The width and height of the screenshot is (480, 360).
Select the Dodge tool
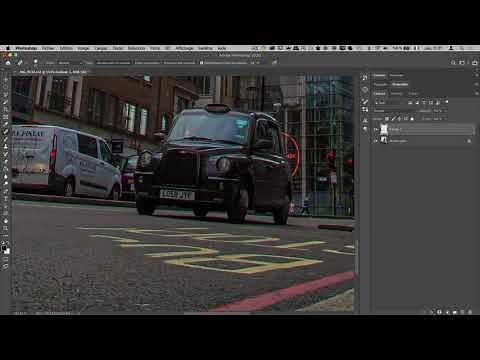pos(6,183)
